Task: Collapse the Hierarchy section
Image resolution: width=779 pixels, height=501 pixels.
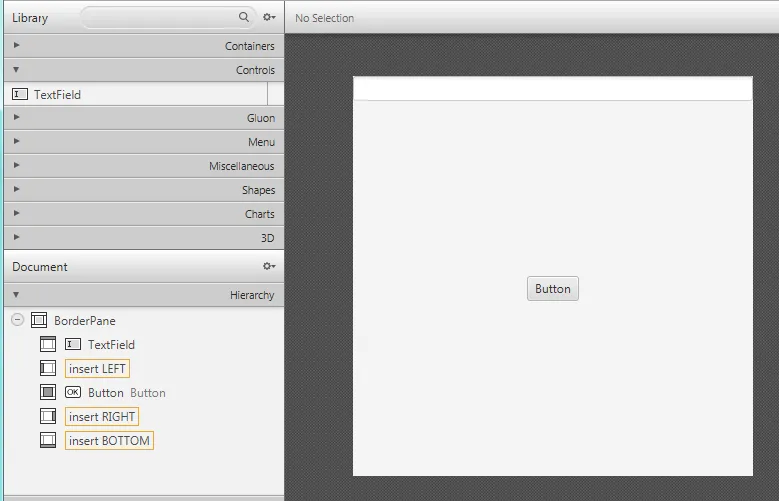Action: click(x=16, y=295)
